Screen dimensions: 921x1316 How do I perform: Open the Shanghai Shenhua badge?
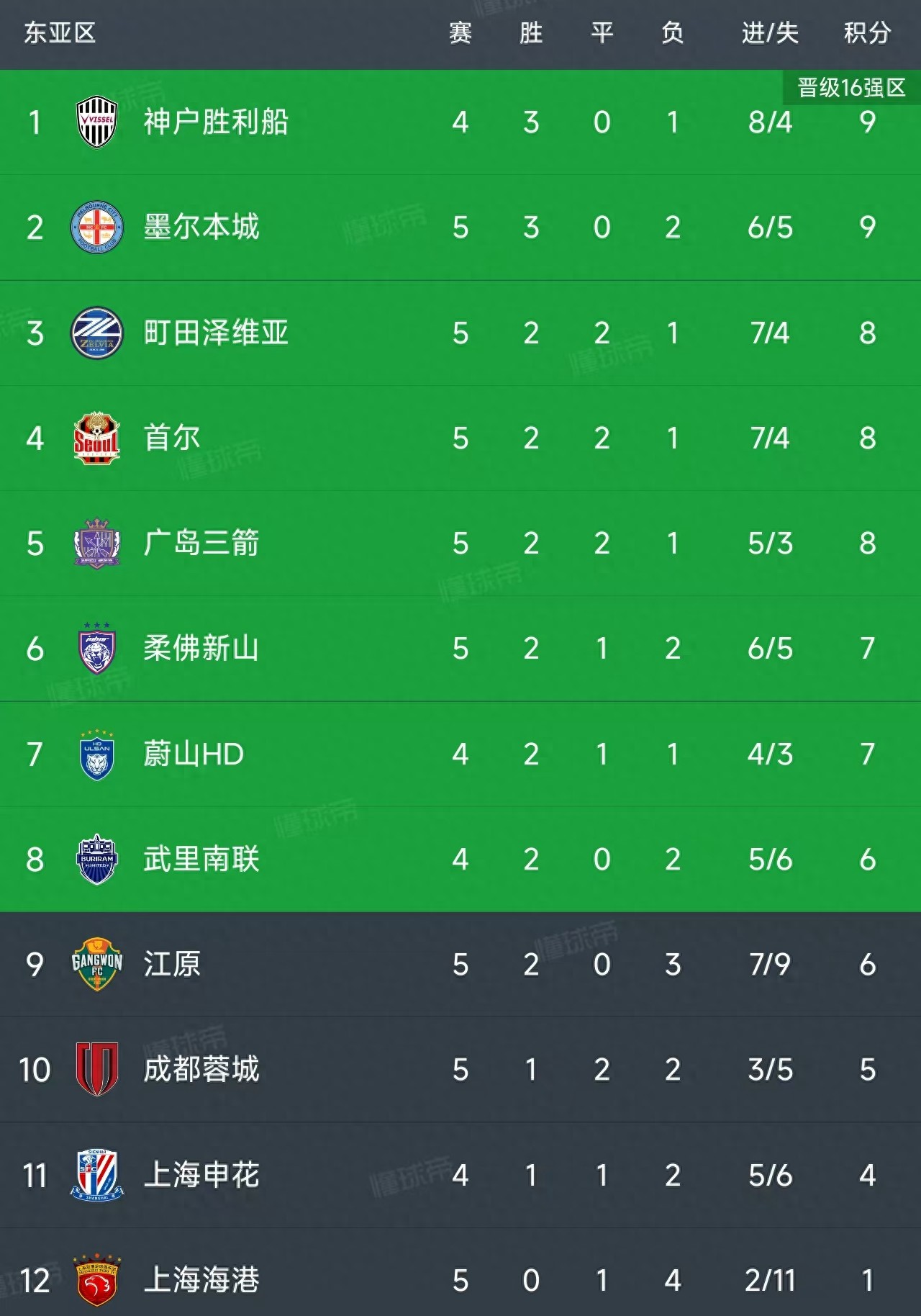click(97, 1175)
